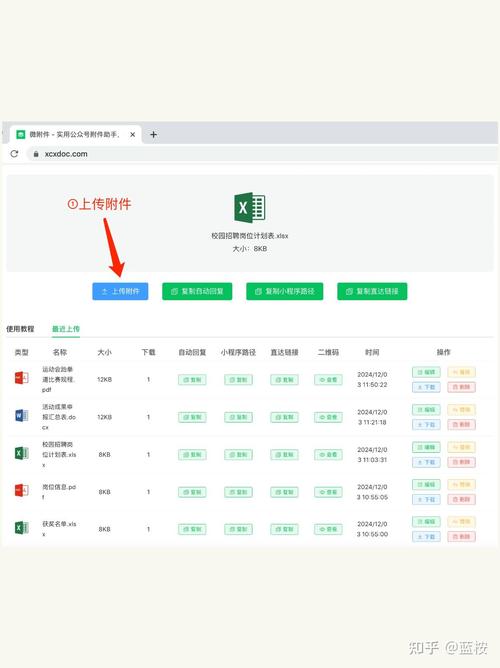Click the large Excel file icon in preview
500x668 pixels.
(x=250, y=207)
